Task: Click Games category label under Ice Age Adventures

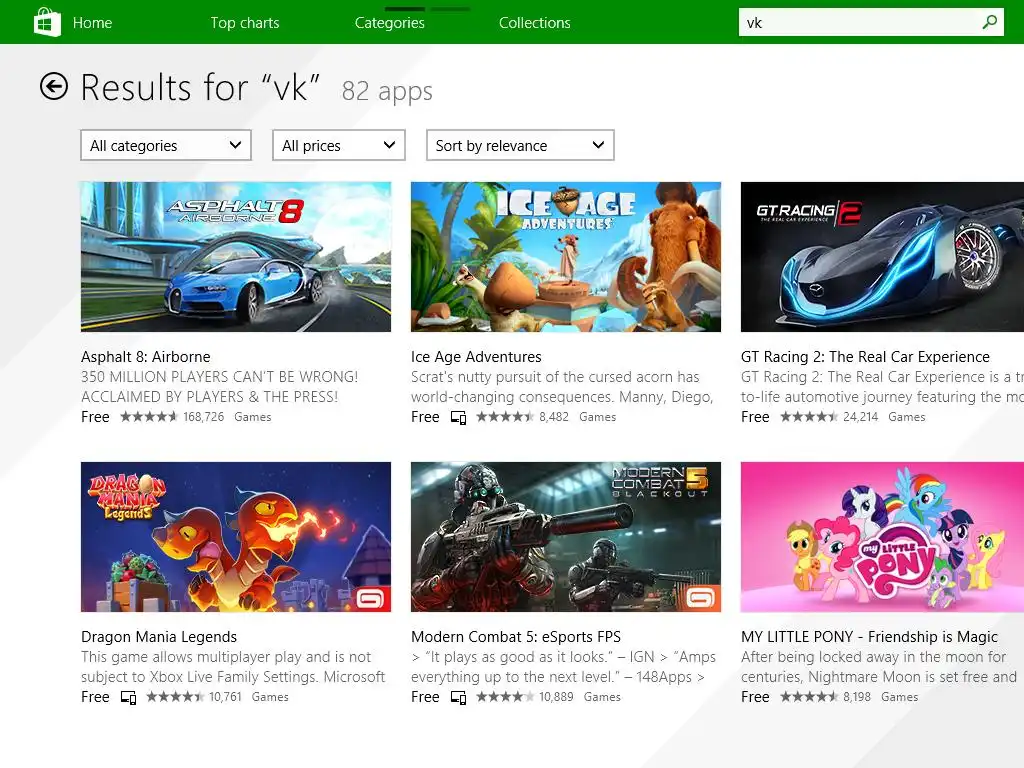Action: 598,417
